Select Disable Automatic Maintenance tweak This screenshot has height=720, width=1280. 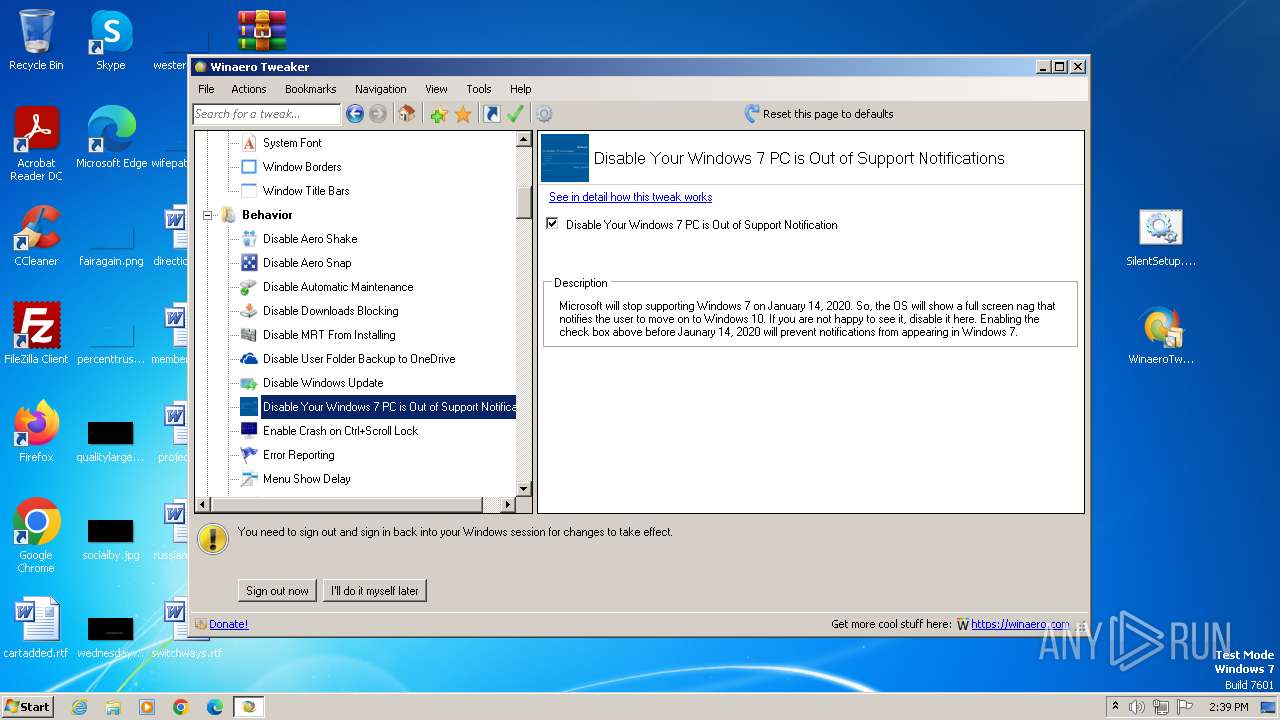[x=338, y=287]
